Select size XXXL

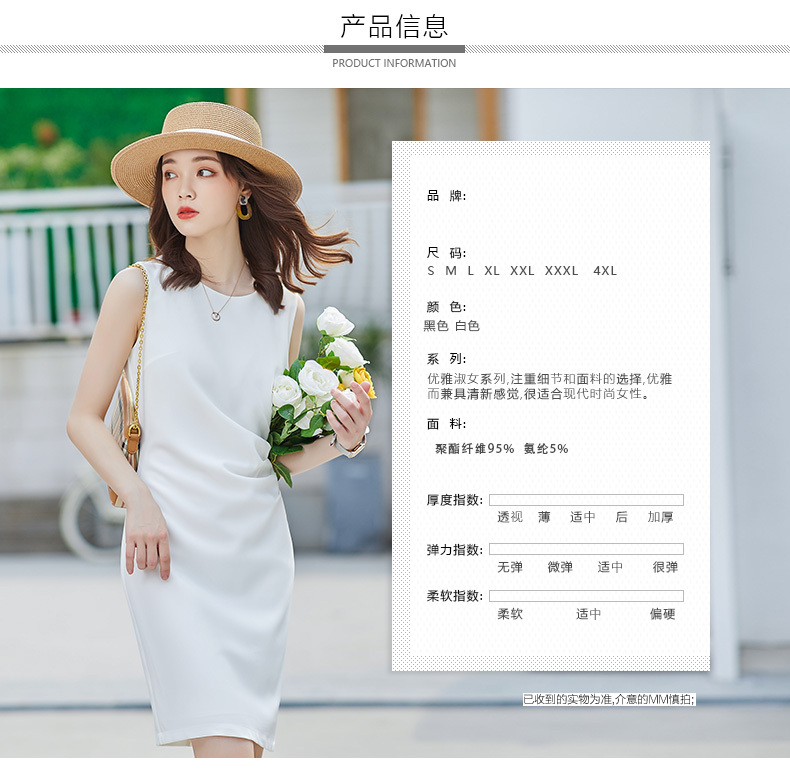click(561, 271)
